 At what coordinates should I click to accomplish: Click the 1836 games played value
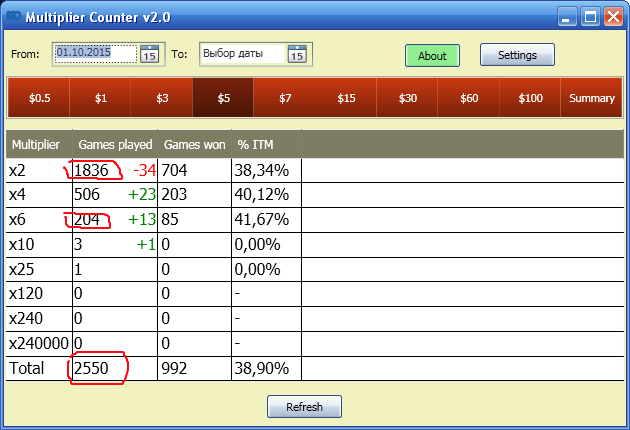click(91, 170)
